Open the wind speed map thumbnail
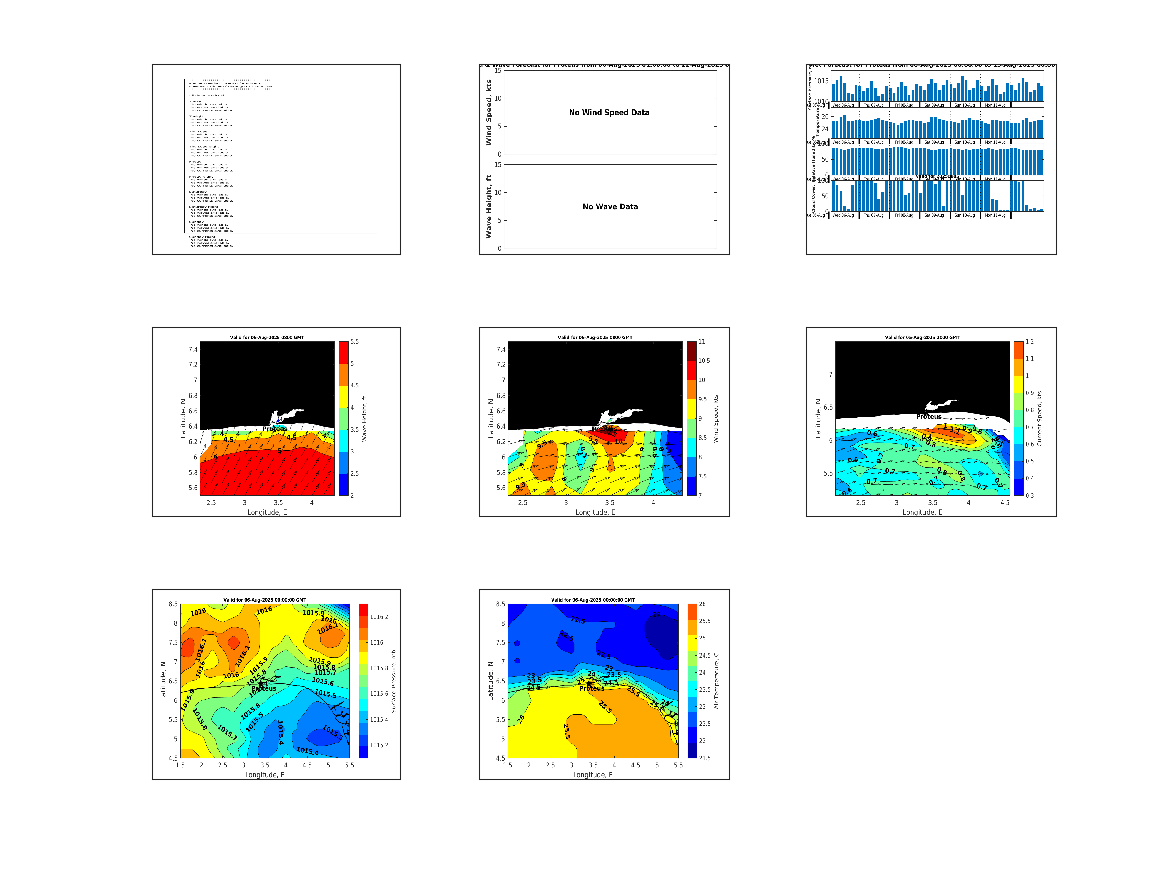The height and width of the screenshot is (875, 1167). pos(604,422)
